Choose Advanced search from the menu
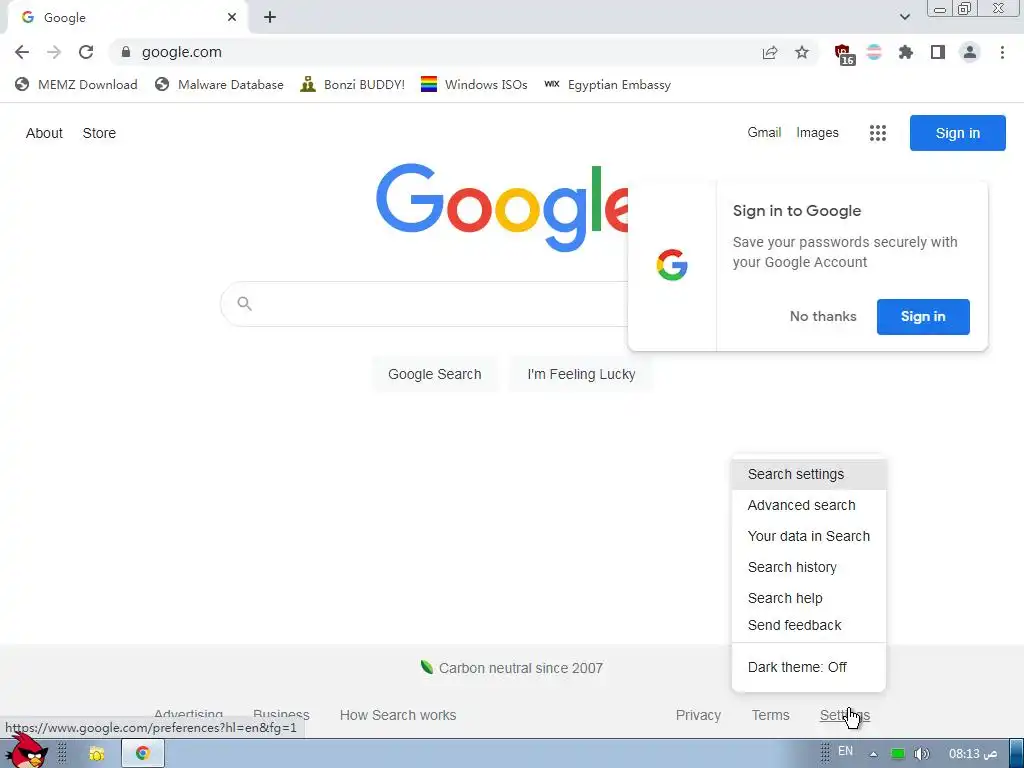 pos(808,505)
